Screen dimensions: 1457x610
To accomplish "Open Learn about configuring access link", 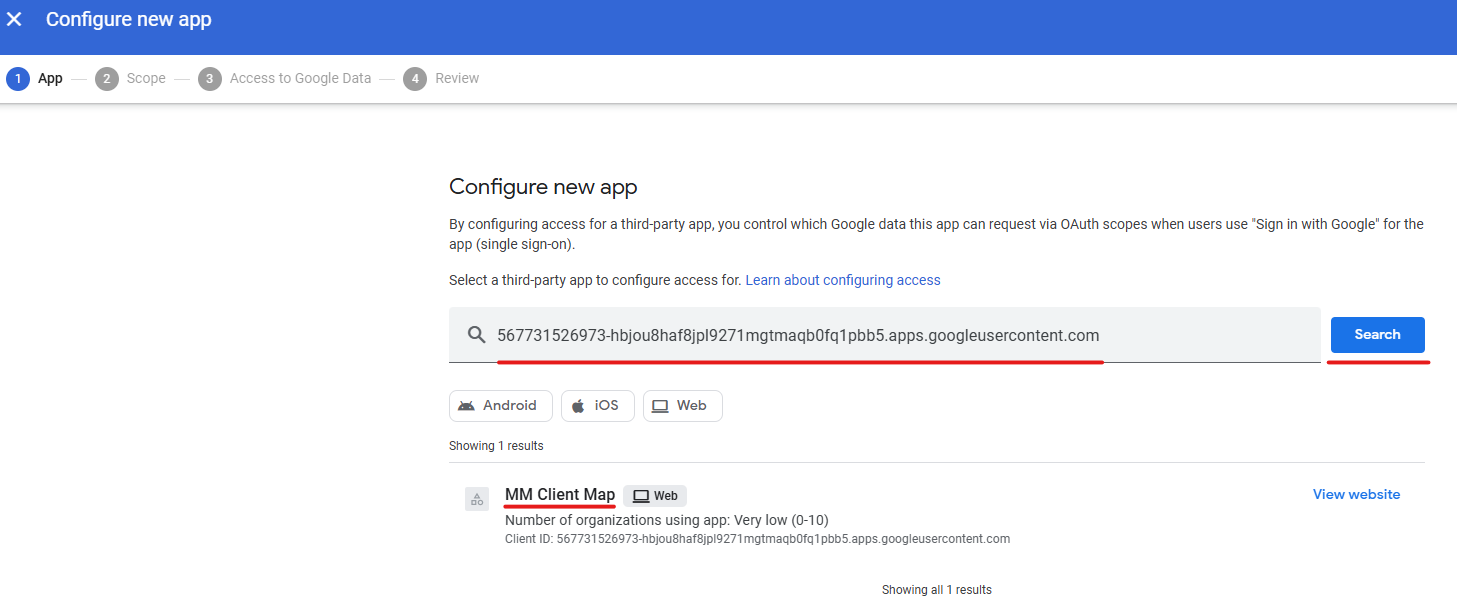I will [x=843, y=280].
